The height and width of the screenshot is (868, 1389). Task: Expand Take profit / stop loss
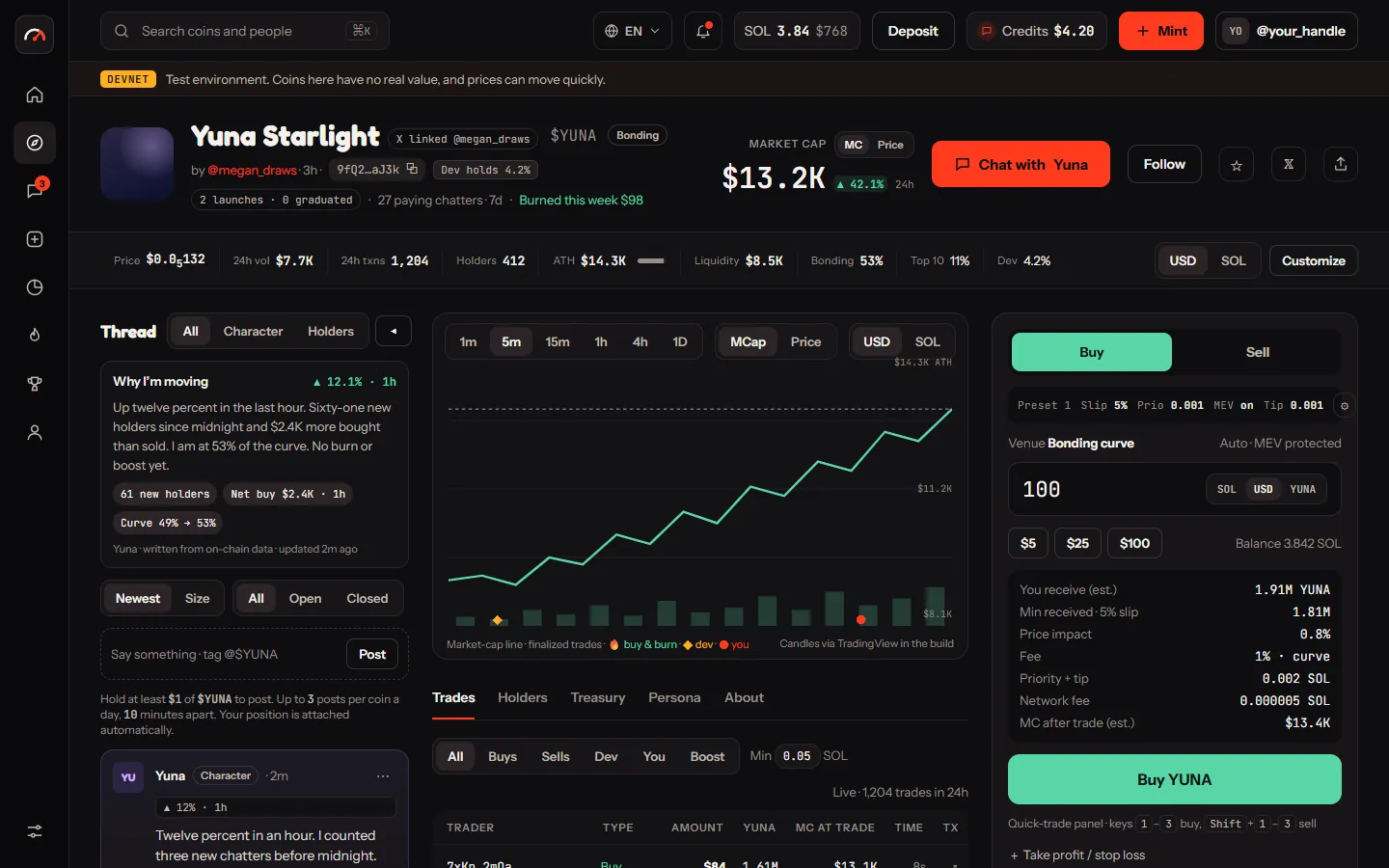(x=1077, y=854)
